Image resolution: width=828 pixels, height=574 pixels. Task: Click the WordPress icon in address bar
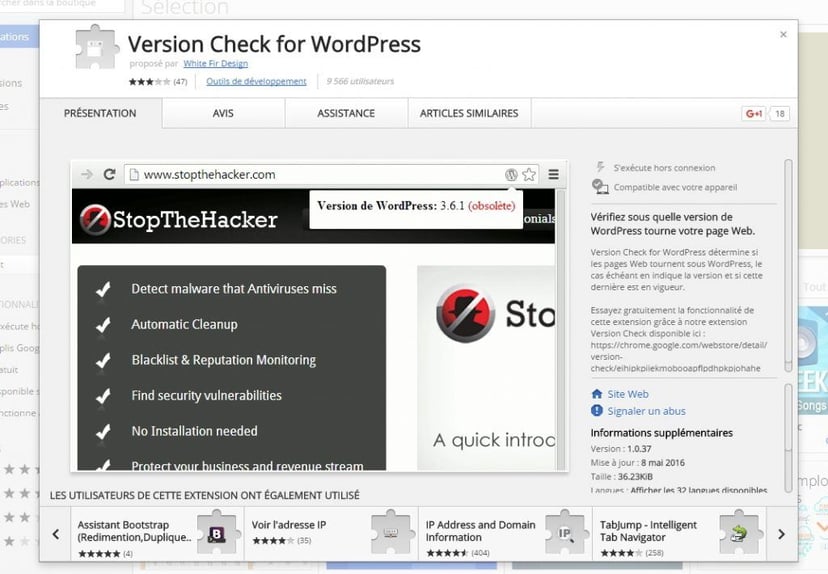point(511,175)
